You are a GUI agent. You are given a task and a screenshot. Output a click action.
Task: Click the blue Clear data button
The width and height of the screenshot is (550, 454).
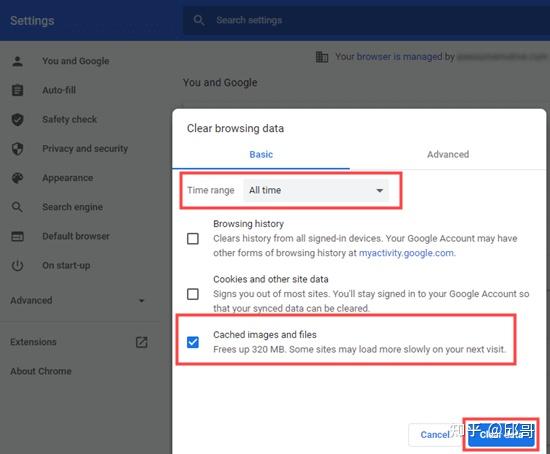[502, 435]
